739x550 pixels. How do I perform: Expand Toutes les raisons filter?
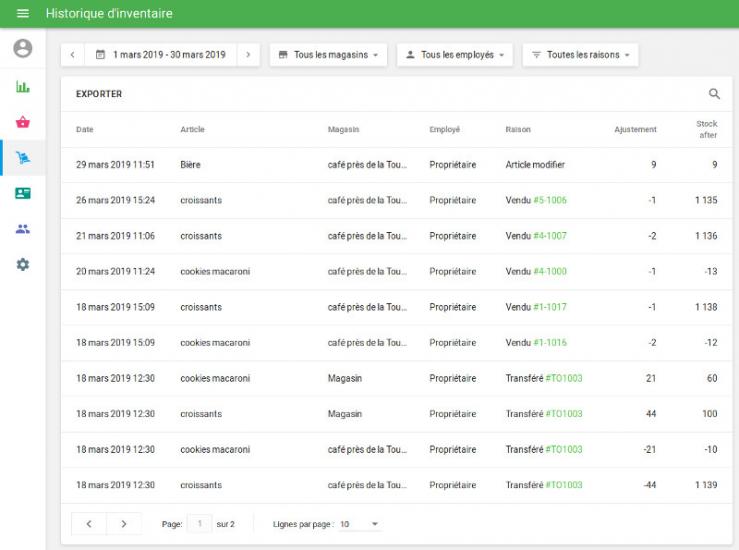click(580, 55)
